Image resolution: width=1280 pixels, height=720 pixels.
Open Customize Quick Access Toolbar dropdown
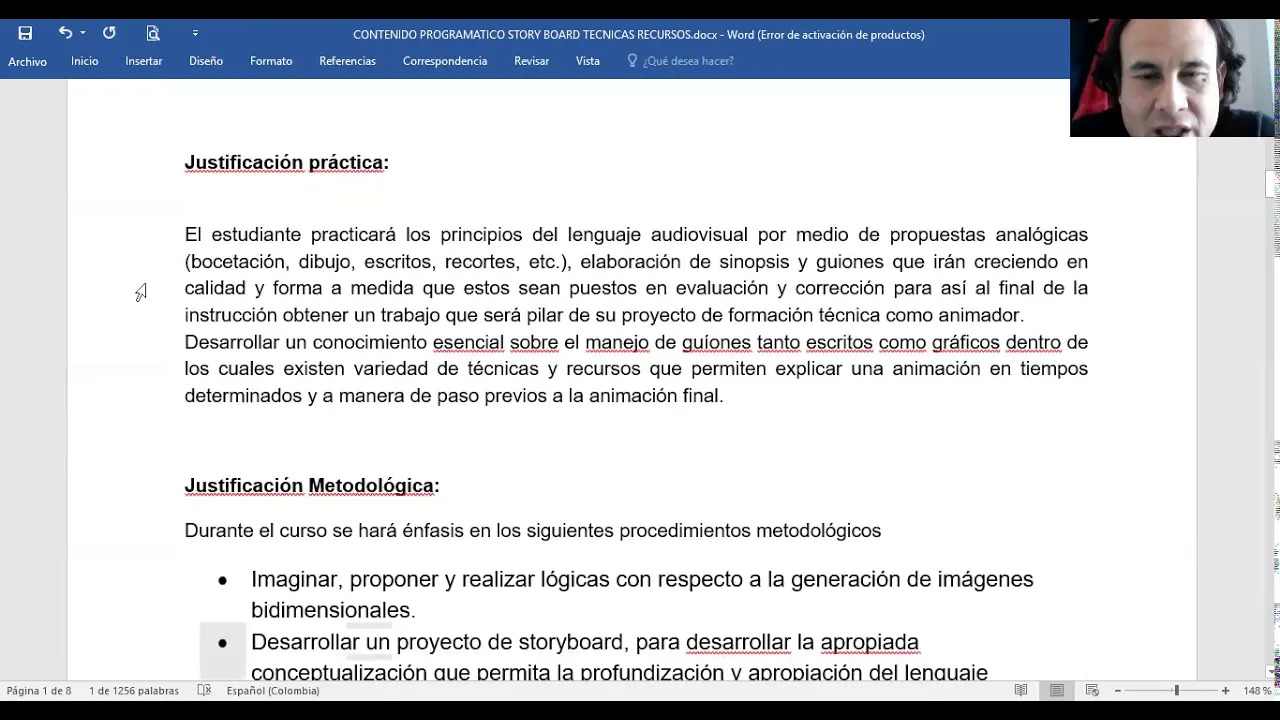pyautogui.click(x=195, y=33)
